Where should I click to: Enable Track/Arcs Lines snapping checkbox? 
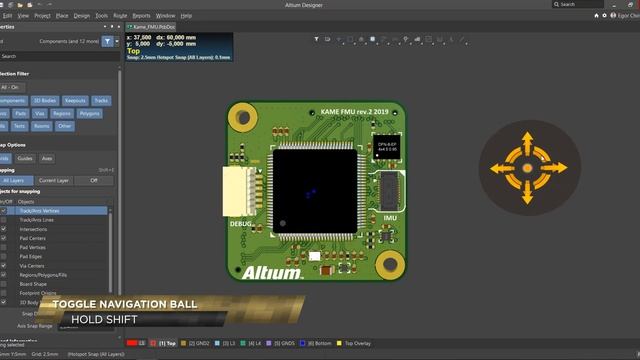(x=3, y=220)
